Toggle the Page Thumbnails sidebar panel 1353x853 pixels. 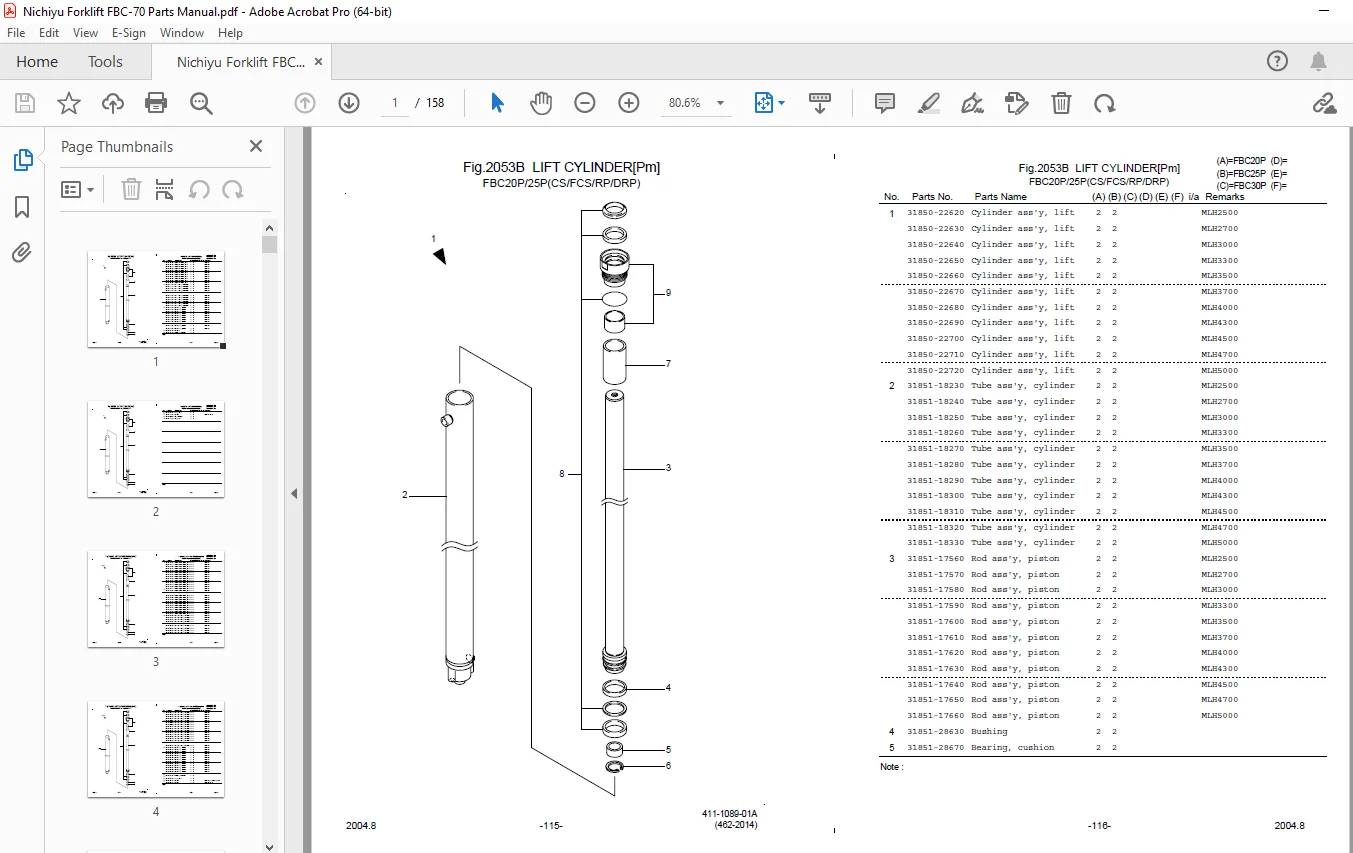[22, 160]
